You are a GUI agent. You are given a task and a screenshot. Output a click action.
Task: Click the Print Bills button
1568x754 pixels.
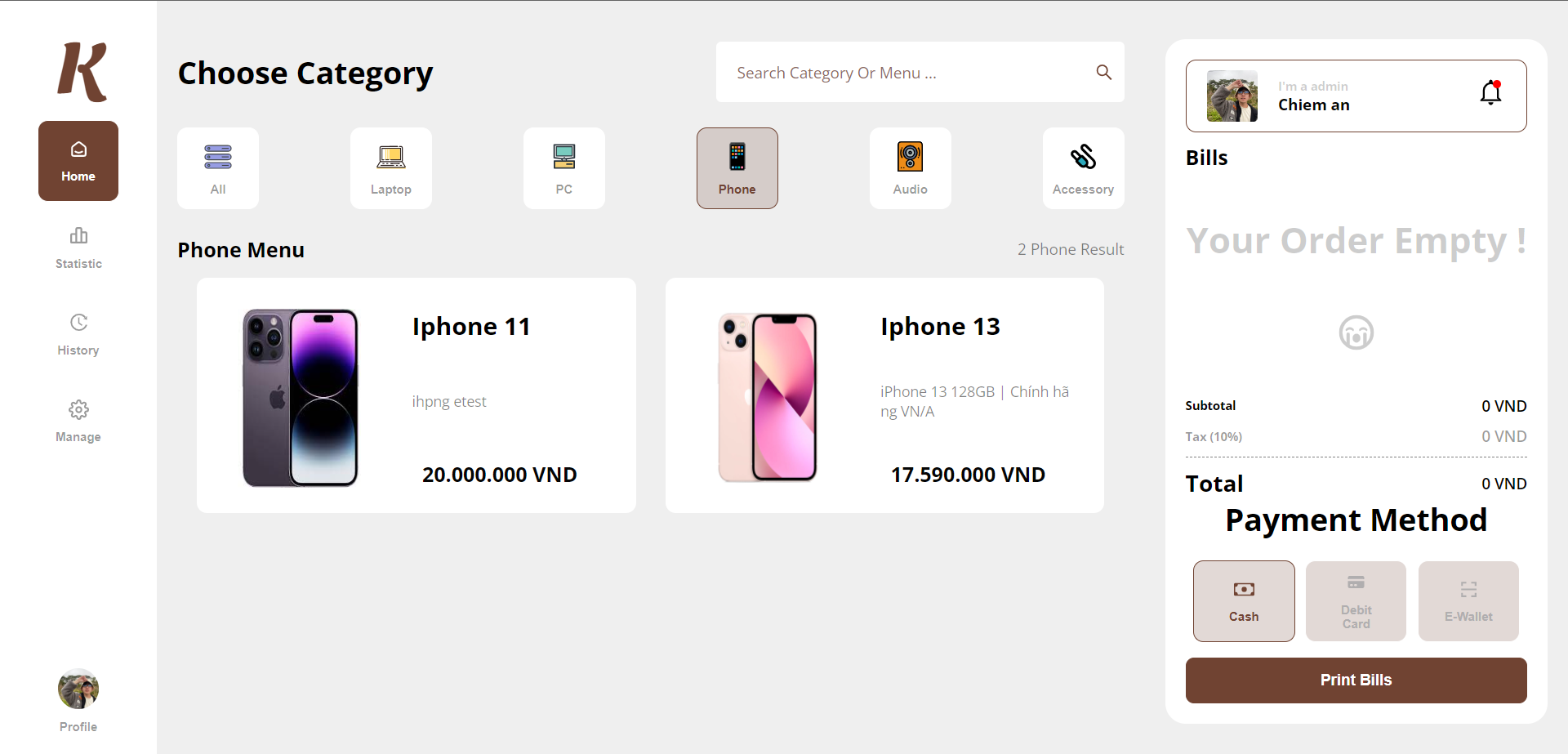pyautogui.click(x=1356, y=680)
